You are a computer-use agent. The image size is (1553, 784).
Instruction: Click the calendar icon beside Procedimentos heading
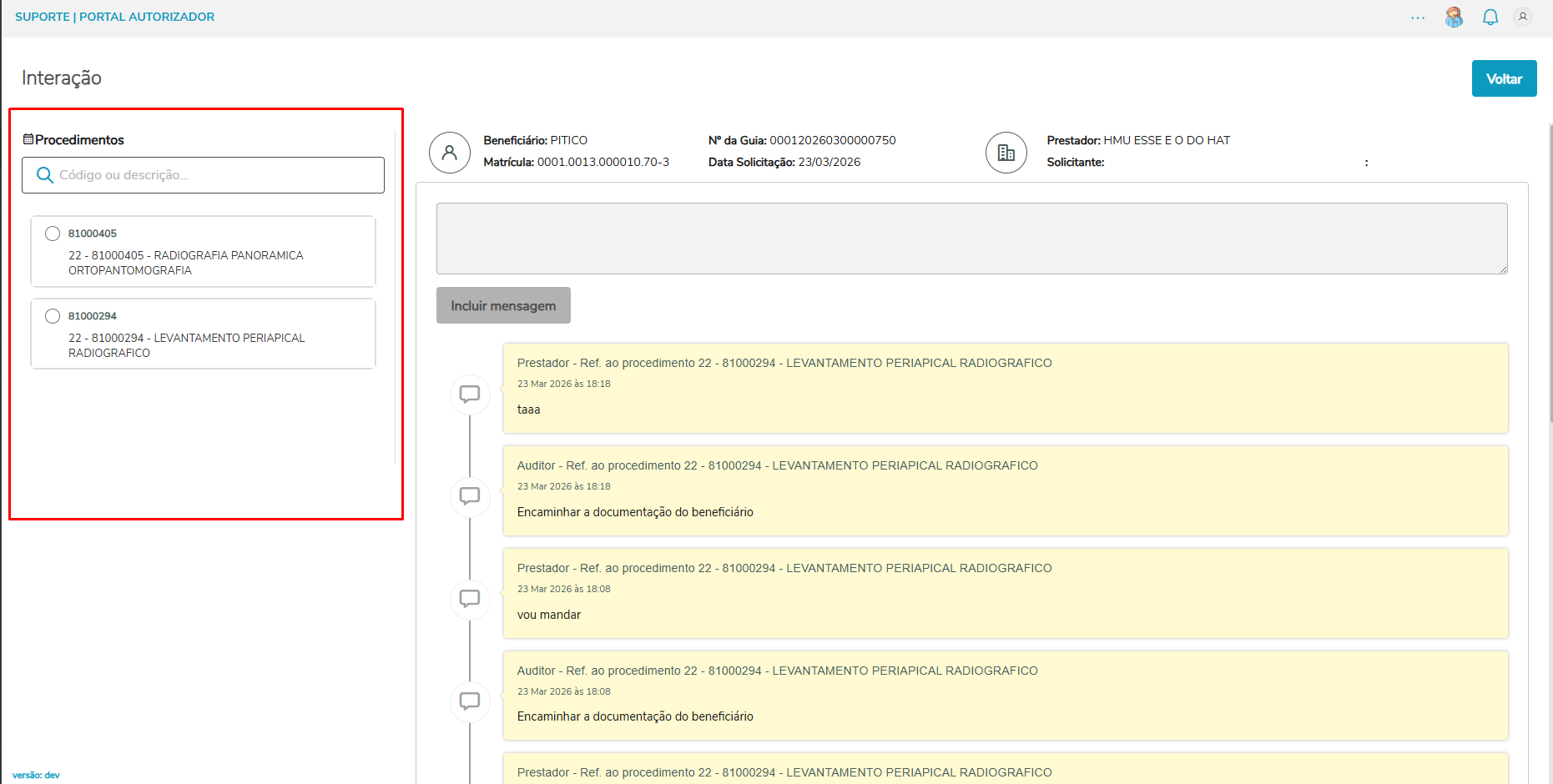28,139
